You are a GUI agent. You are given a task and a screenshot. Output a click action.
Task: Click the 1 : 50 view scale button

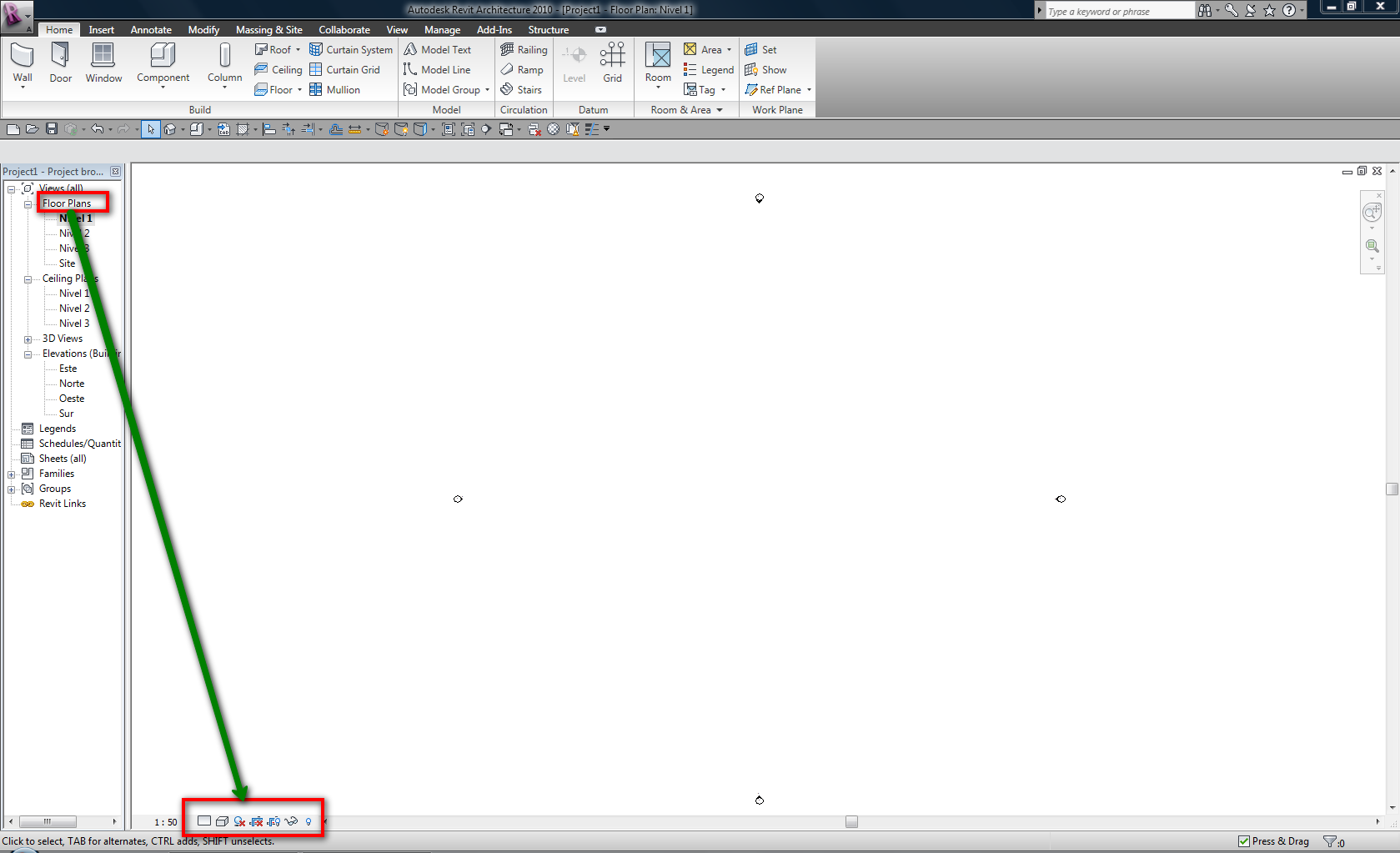point(166,822)
